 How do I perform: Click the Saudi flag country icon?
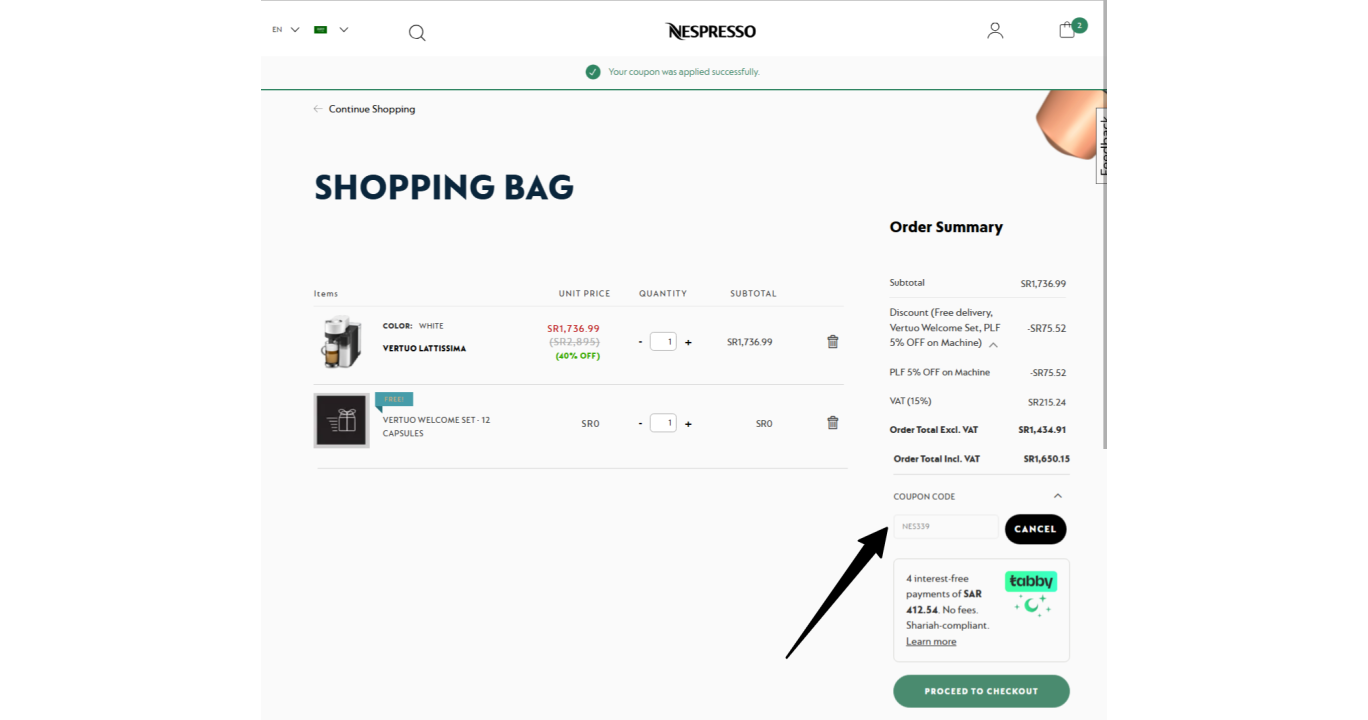[321, 30]
